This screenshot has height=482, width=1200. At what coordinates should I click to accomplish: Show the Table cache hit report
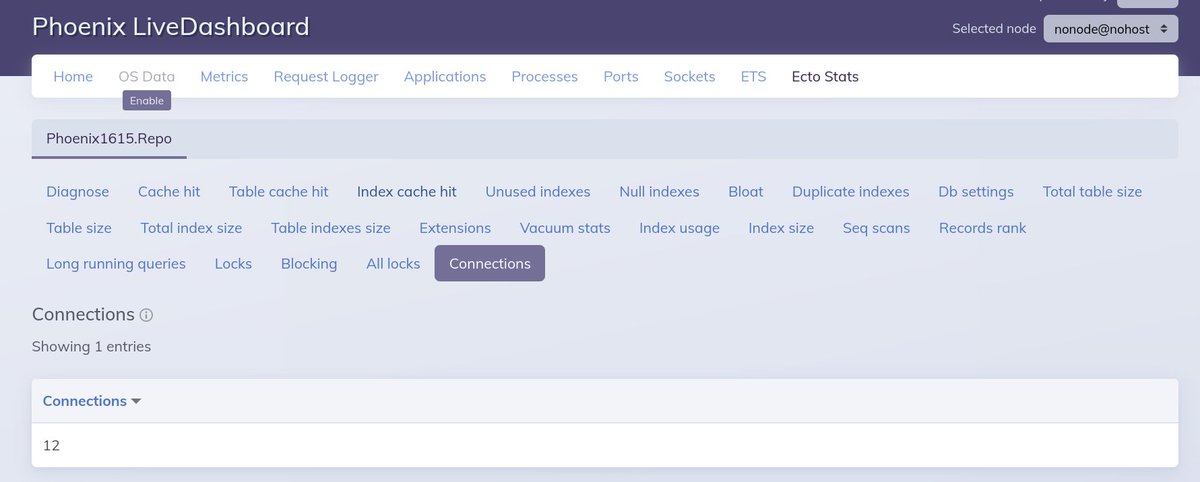[x=279, y=191]
